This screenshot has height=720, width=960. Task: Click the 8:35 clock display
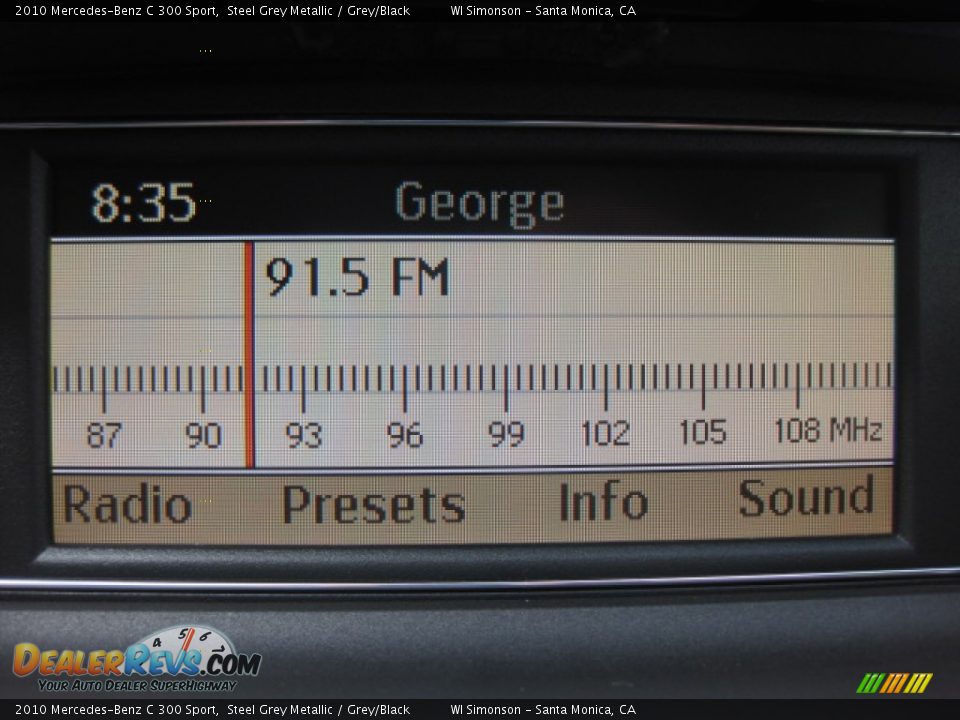(143, 203)
